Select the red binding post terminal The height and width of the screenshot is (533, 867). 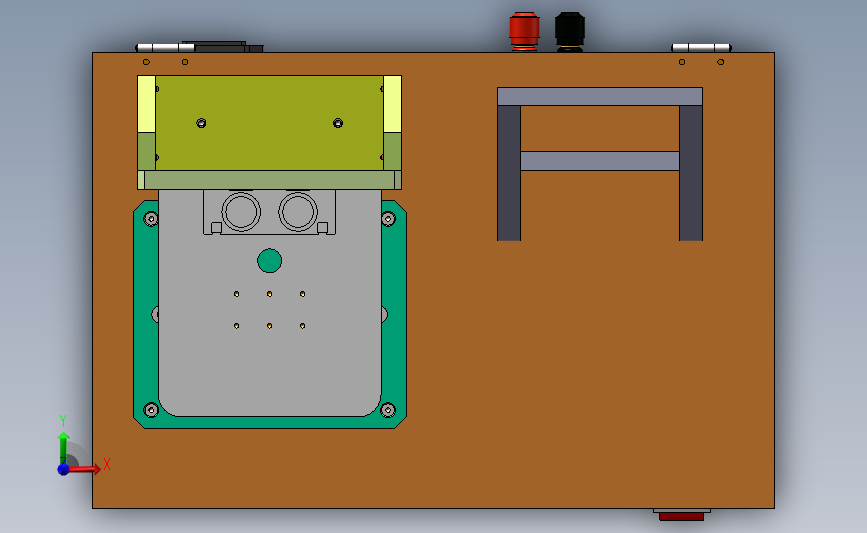coord(524,32)
